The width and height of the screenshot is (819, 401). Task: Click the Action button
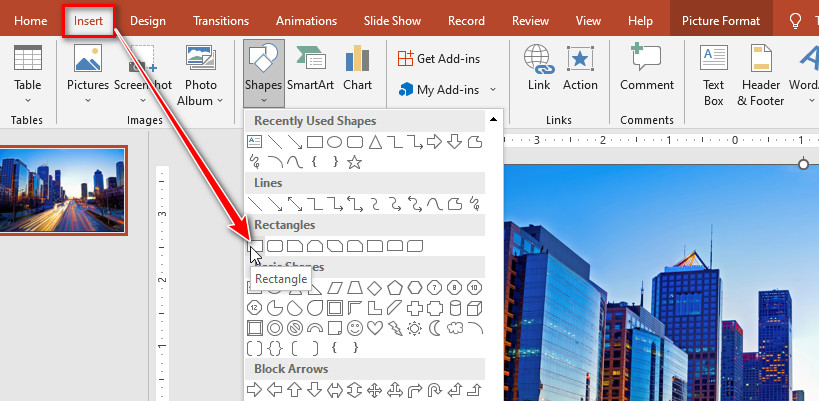point(580,68)
